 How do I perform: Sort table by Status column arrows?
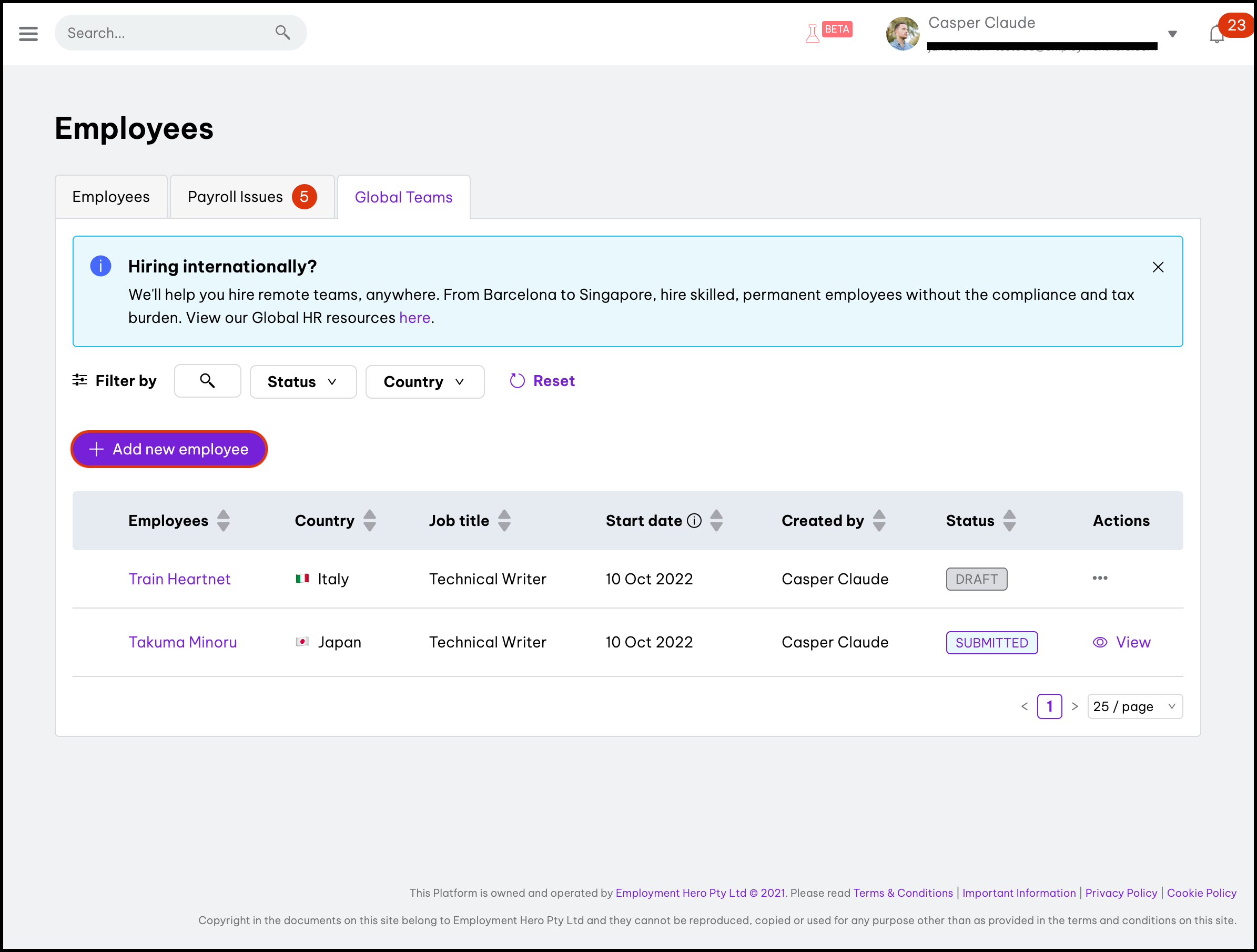tap(1009, 521)
